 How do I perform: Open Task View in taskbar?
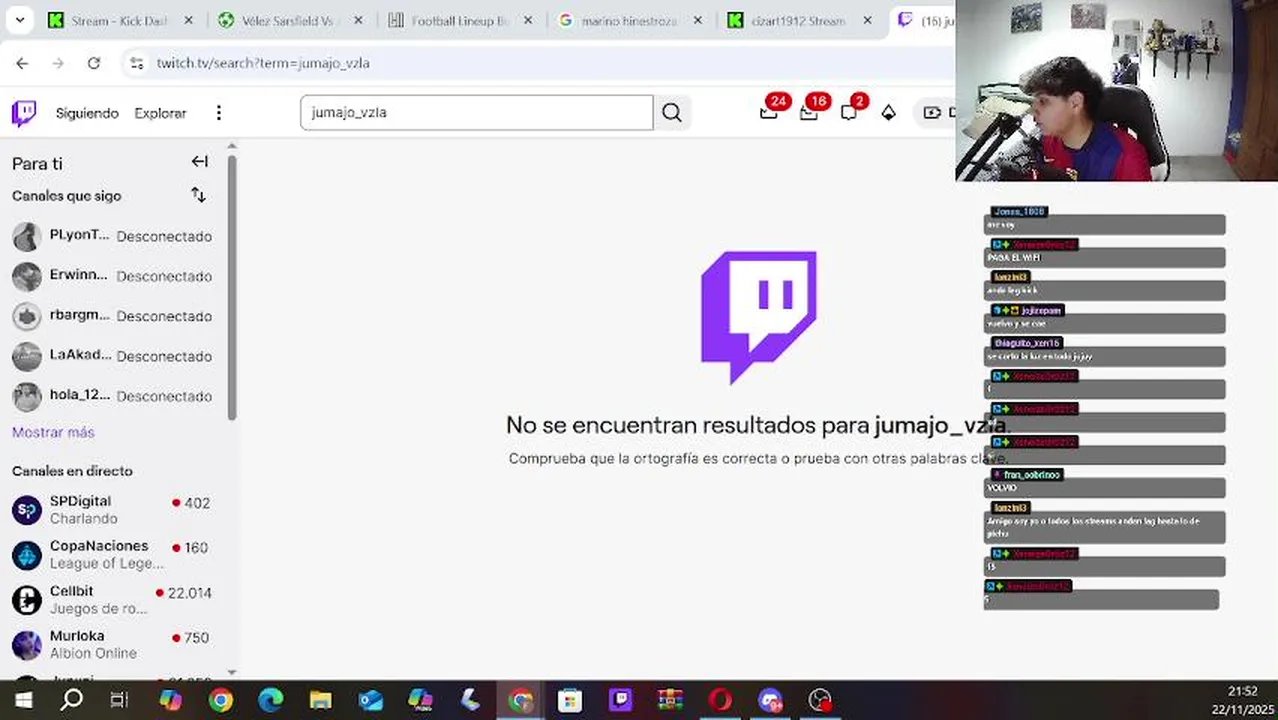tap(119, 700)
